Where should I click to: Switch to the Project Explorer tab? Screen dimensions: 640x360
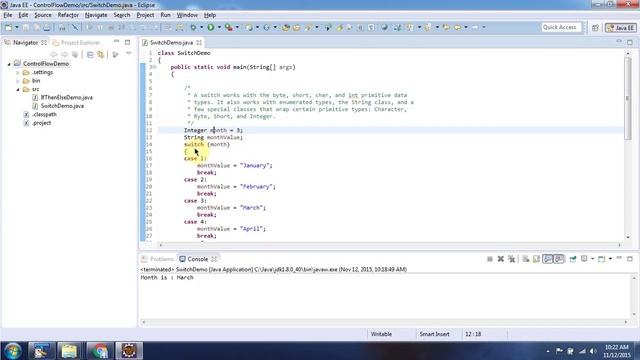(76, 42)
